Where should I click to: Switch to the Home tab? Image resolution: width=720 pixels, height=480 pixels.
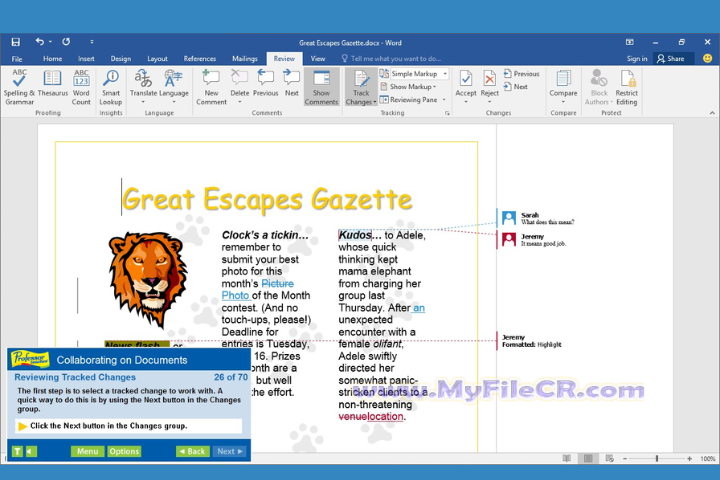coord(52,59)
